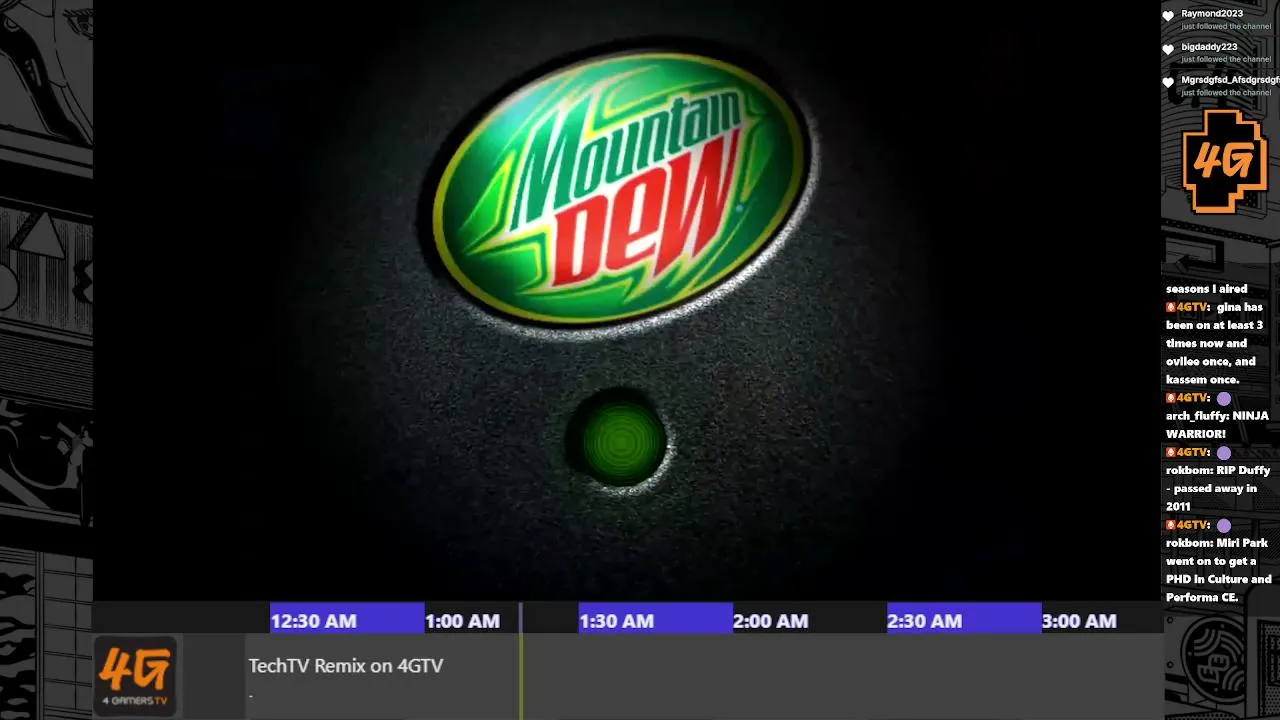Click the "seasons I aired" chat line
Screen dimensions: 1280x720
[x=1207, y=289]
